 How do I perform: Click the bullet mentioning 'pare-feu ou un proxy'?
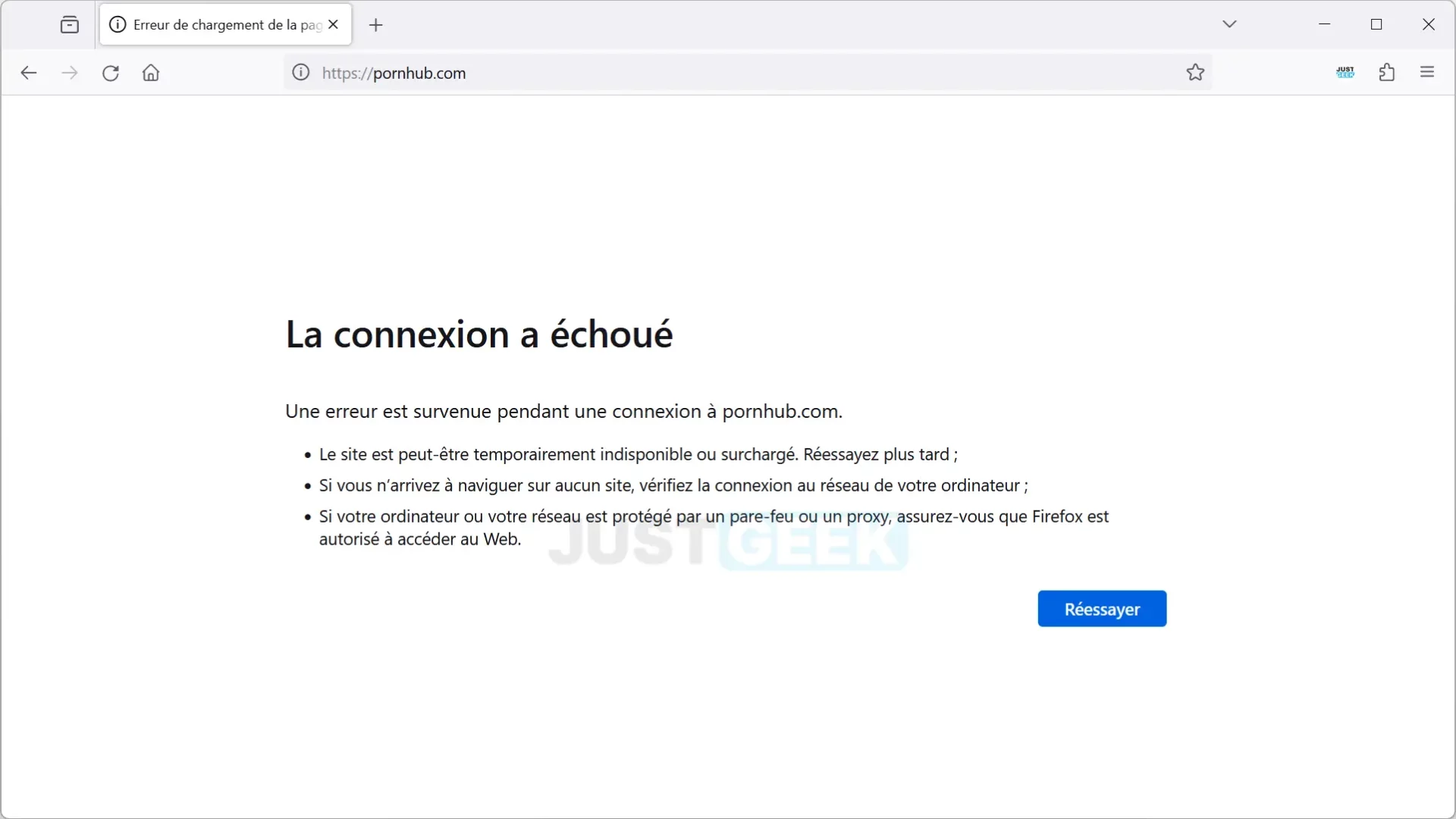714,528
